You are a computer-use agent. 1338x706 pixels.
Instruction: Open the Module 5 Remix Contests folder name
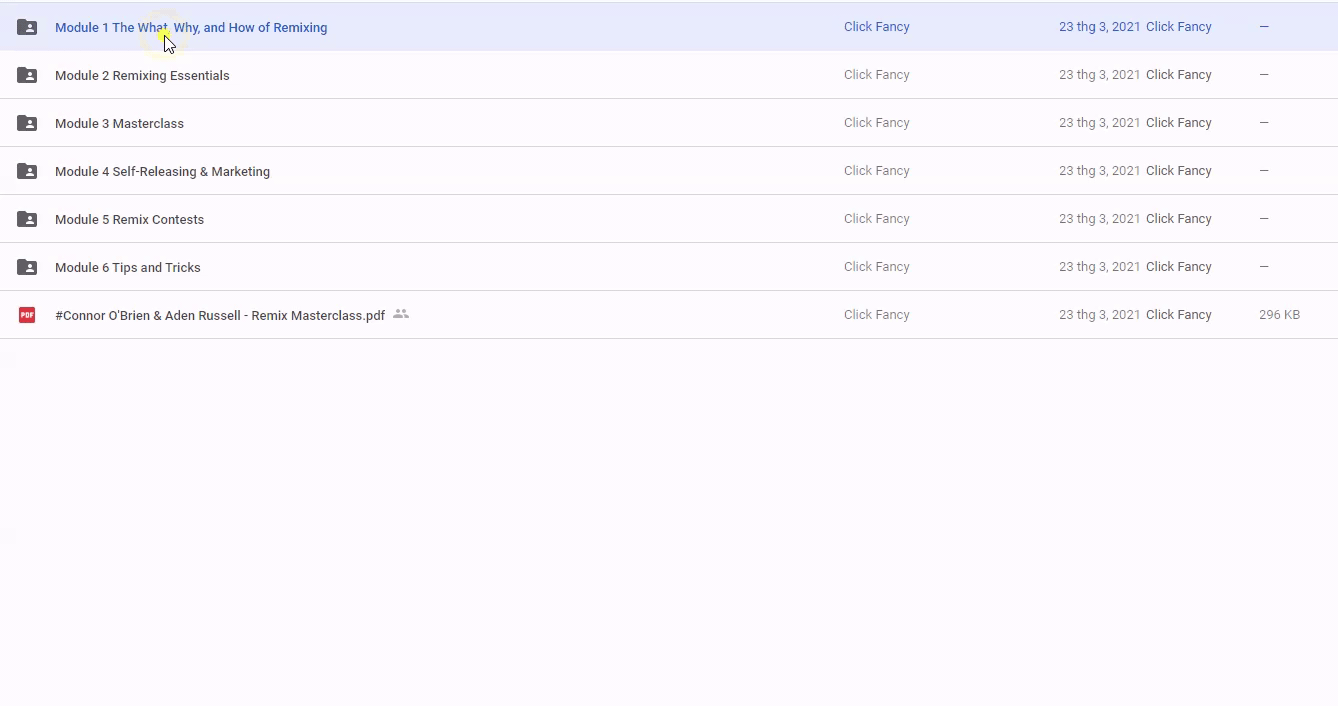129,220
